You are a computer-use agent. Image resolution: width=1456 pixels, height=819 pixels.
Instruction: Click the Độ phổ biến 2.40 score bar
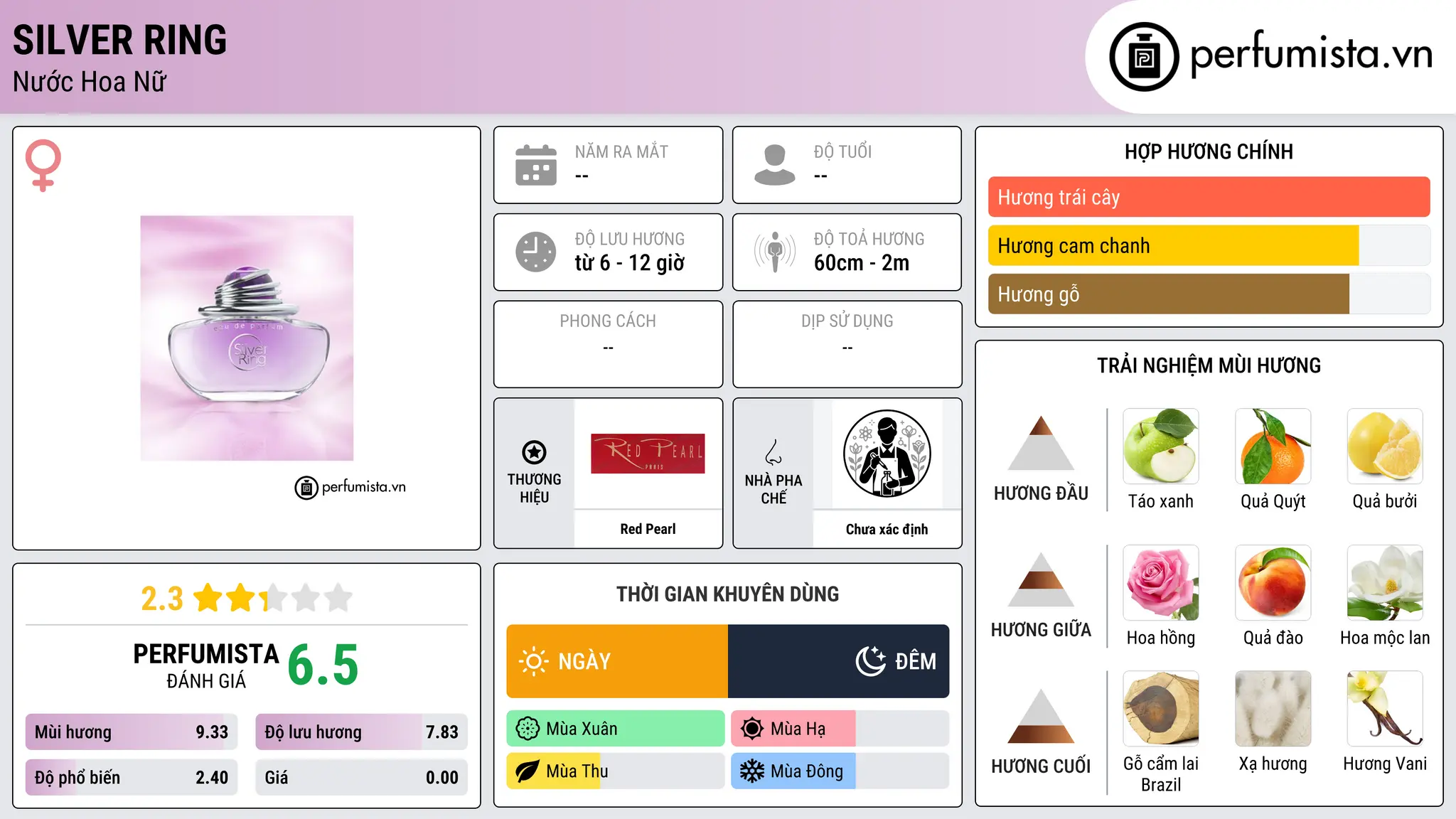(x=132, y=778)
